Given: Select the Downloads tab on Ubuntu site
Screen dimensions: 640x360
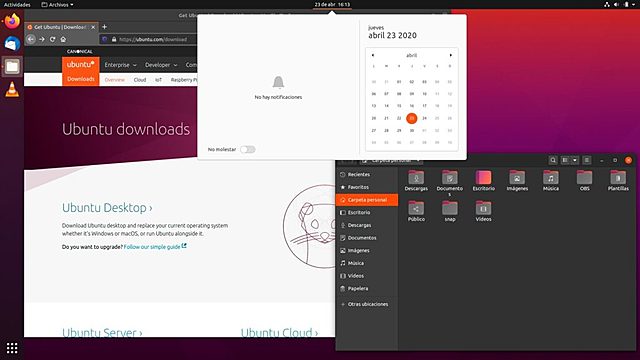Looking at the screenshot, I should tap(81, 79).
